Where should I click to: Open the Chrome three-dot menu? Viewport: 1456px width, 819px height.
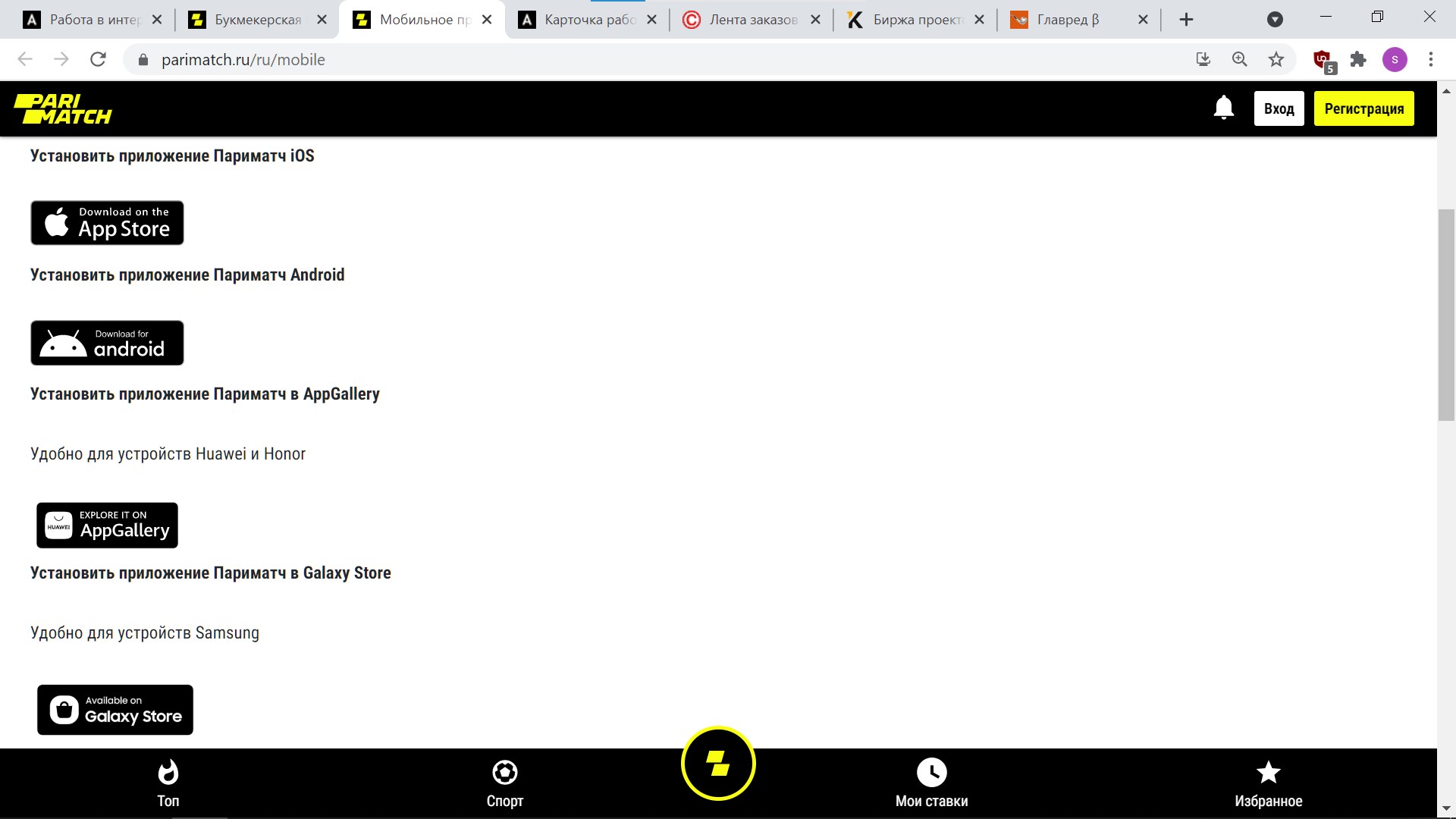click(1431, 59)
